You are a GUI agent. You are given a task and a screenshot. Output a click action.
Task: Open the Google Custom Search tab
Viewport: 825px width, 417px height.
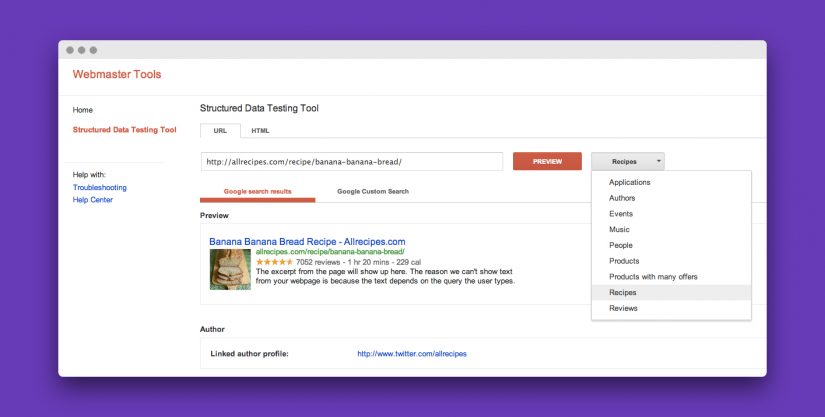pyautogui.click(x=372, y=191)
